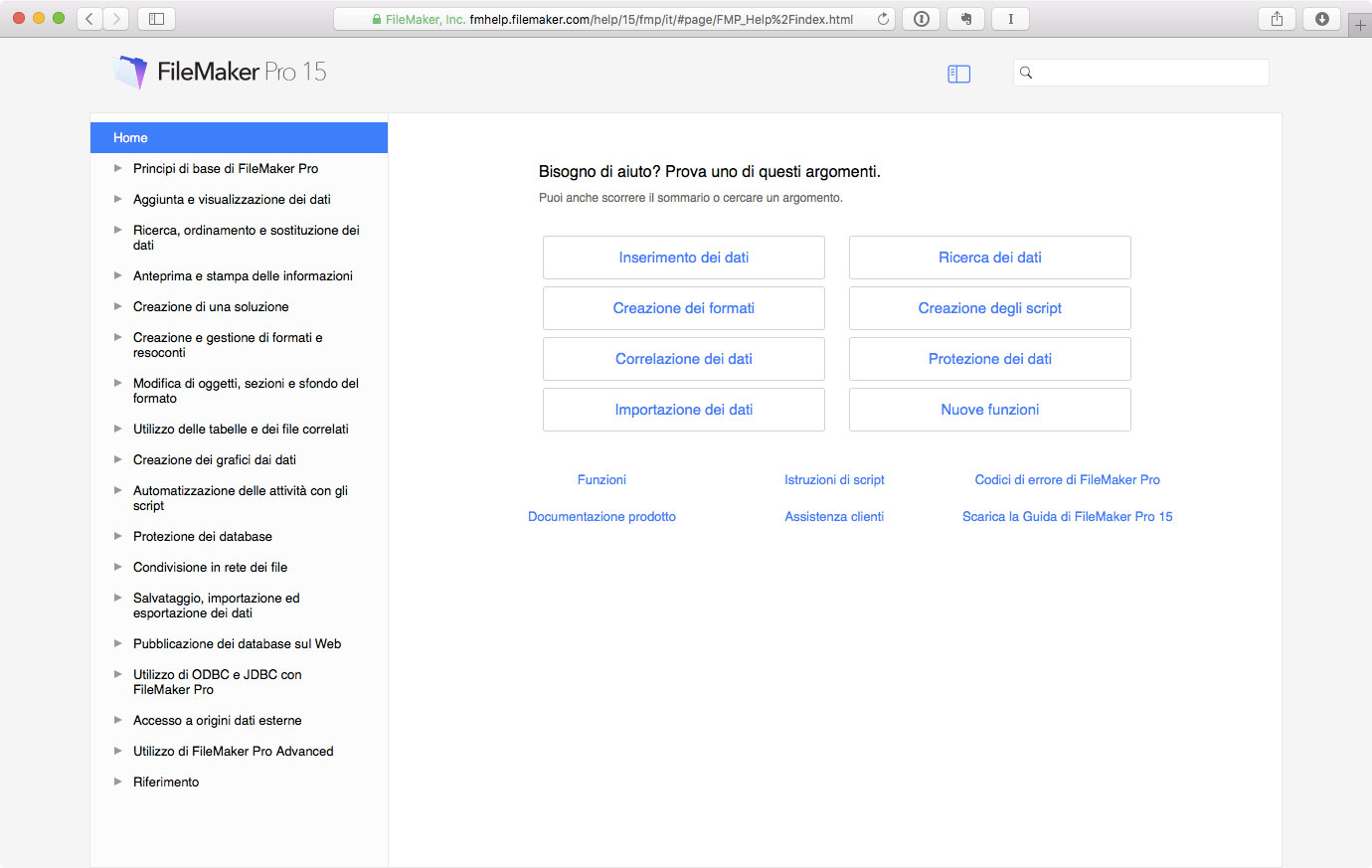Open 'Creazione dei formati' button

tap(684, 308)
